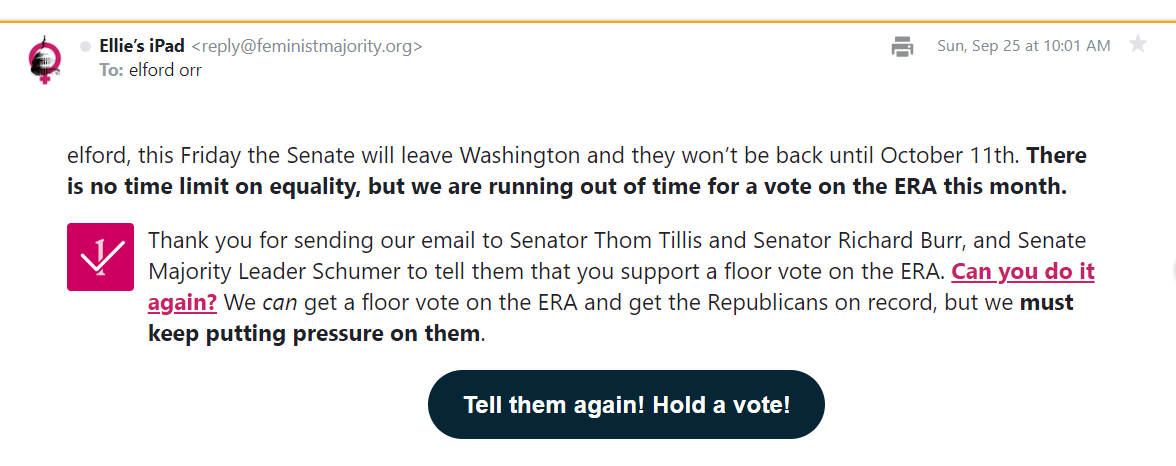Click sender name Ellie's iPad
The image size is (1176, 466).
(x=142, y=46)
